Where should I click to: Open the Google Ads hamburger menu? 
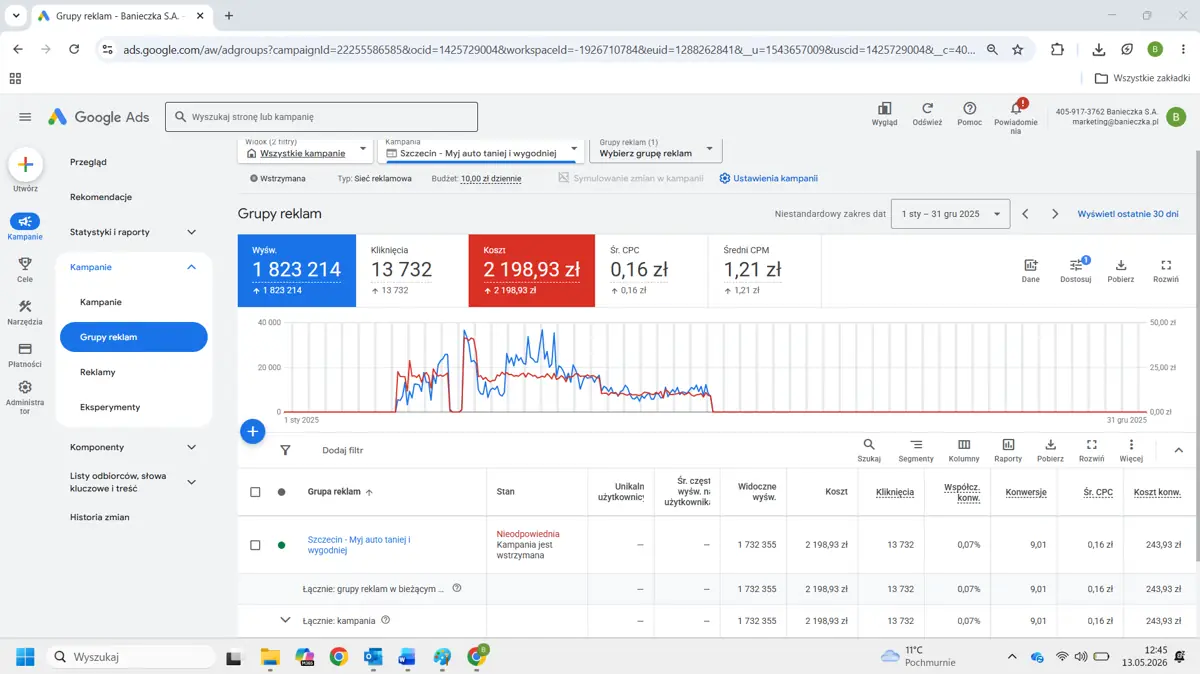(x=25, y=117)
